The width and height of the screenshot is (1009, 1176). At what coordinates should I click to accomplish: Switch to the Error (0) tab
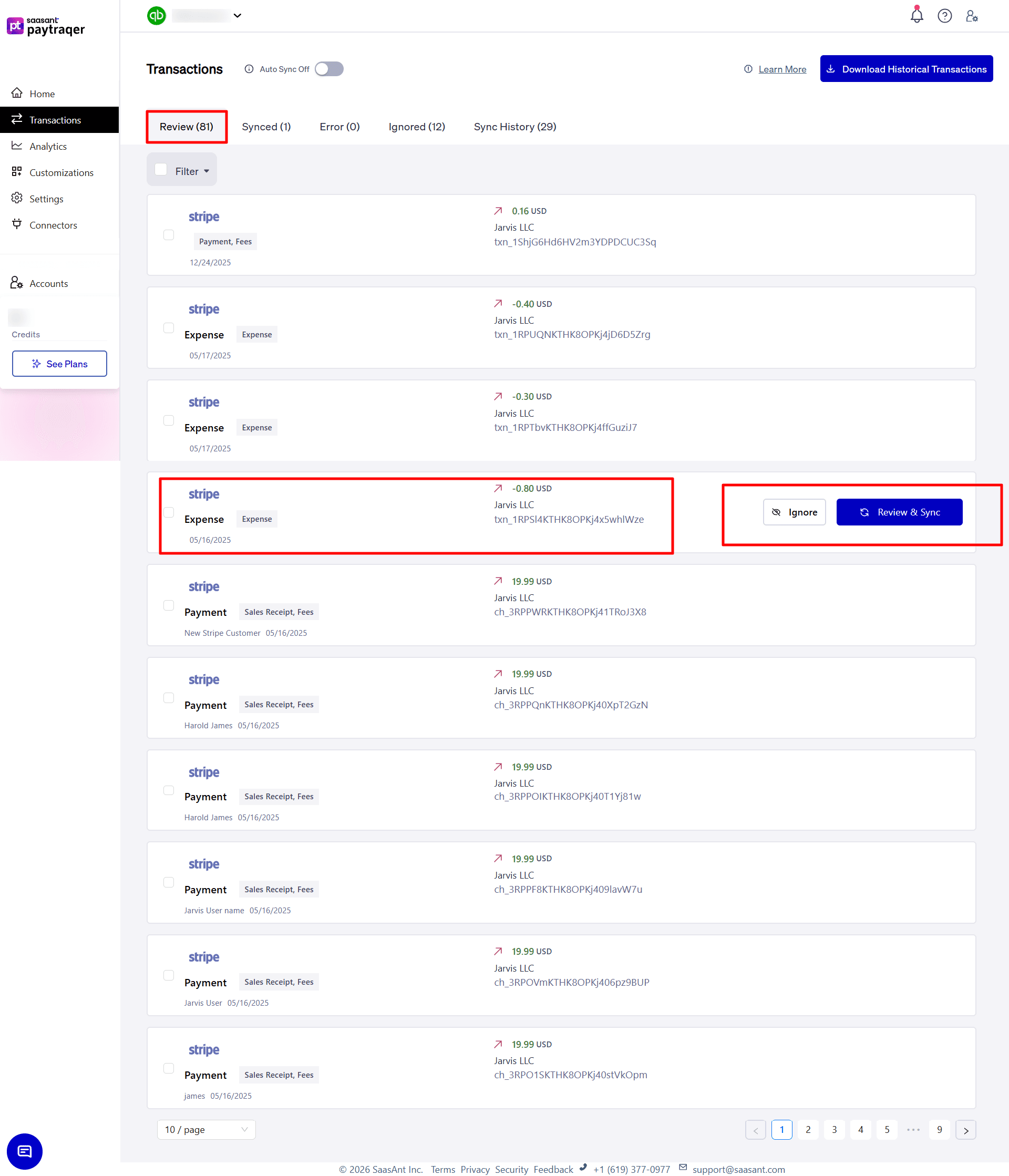(x=339, y=127)
